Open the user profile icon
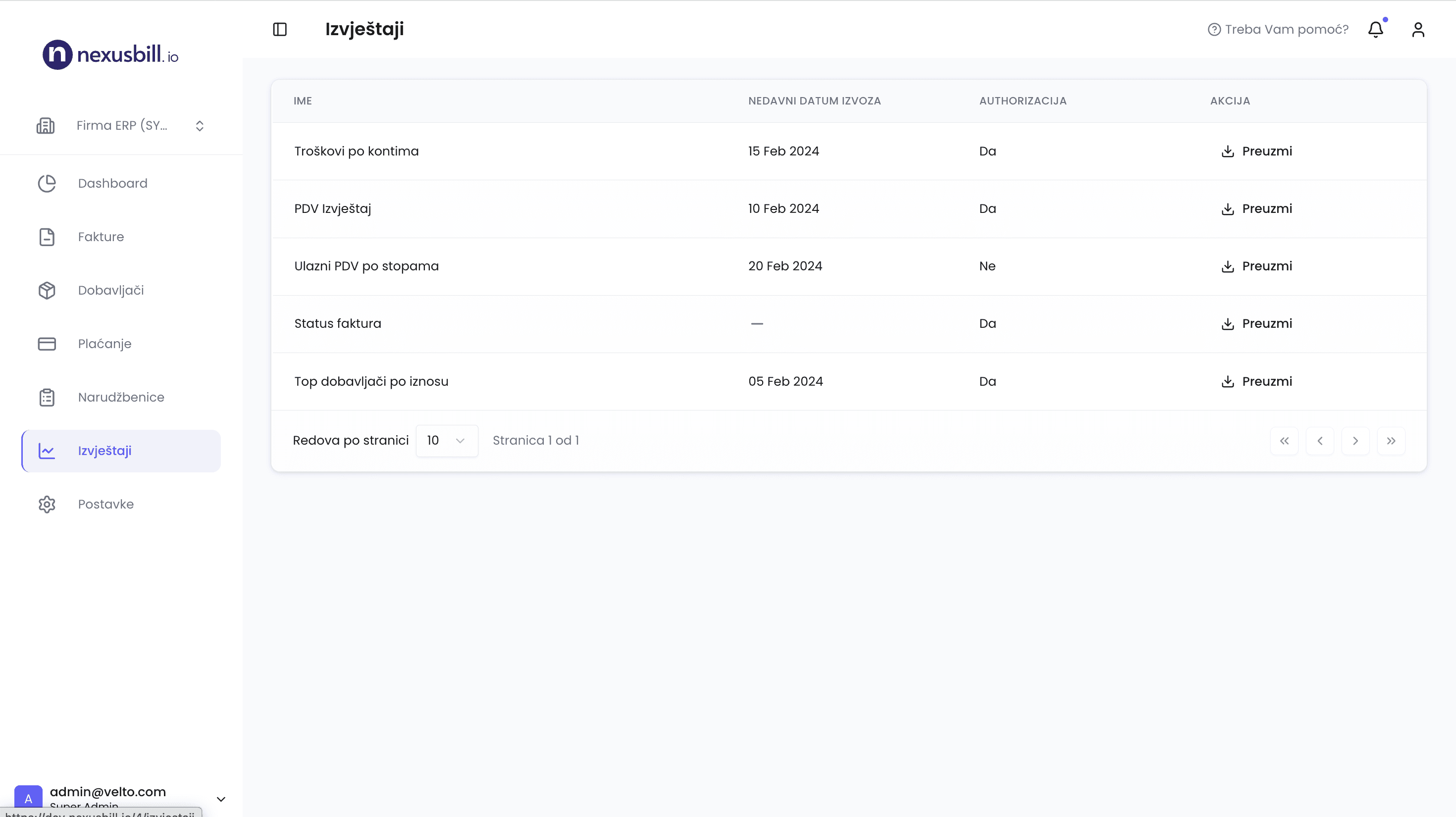This screenshot has width=1456, height=817. coord(1417,29)
